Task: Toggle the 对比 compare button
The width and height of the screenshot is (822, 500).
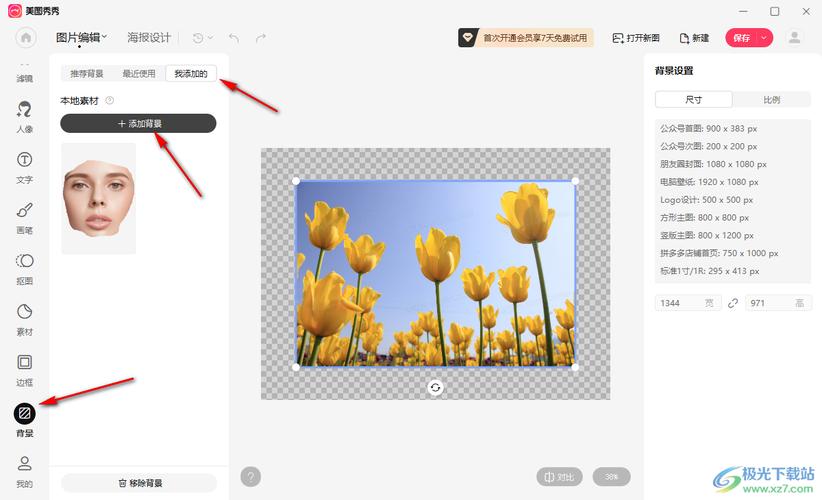Action: [560, 477]
